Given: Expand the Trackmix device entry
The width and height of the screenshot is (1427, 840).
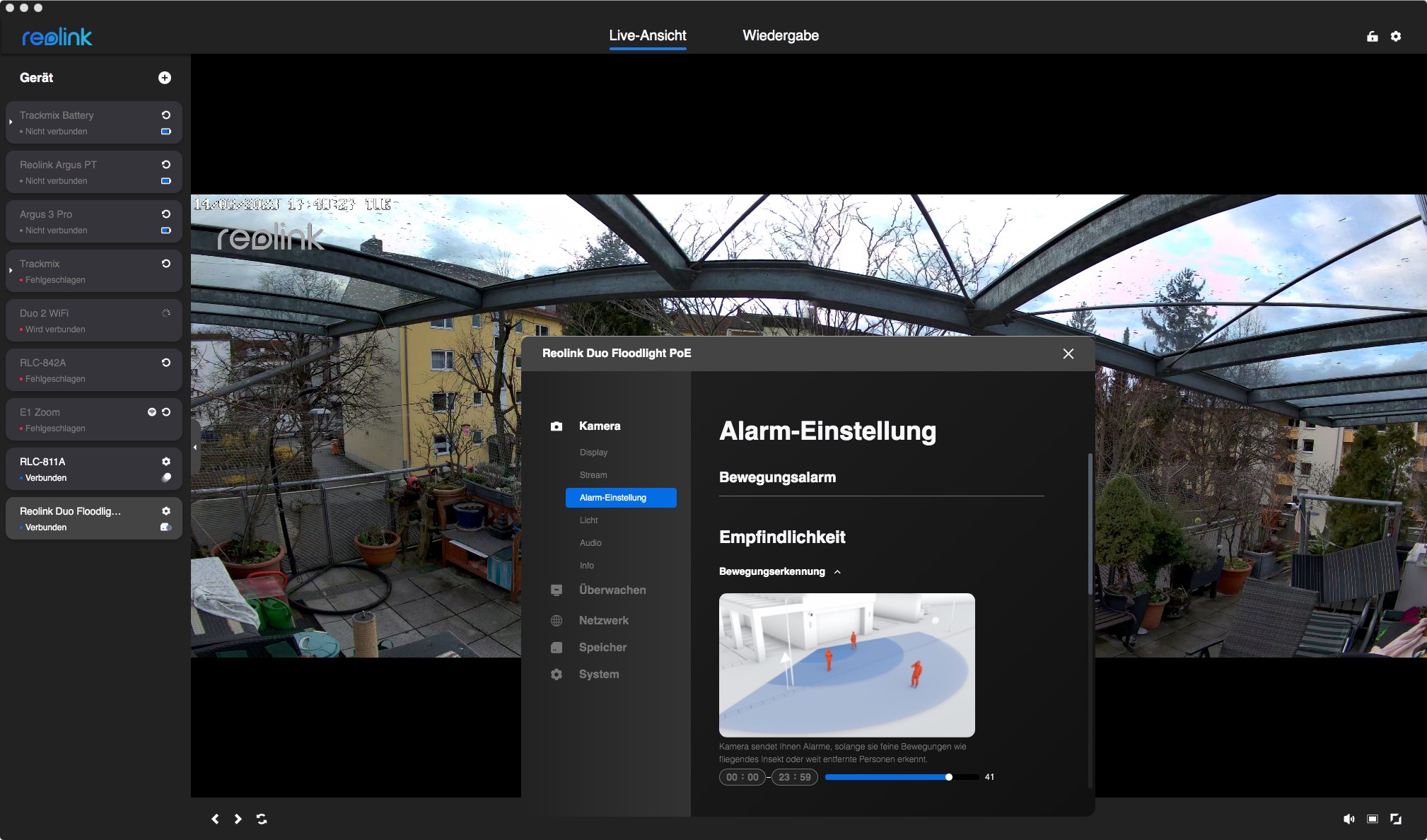Looking at the screenshot, I should 11,271.
